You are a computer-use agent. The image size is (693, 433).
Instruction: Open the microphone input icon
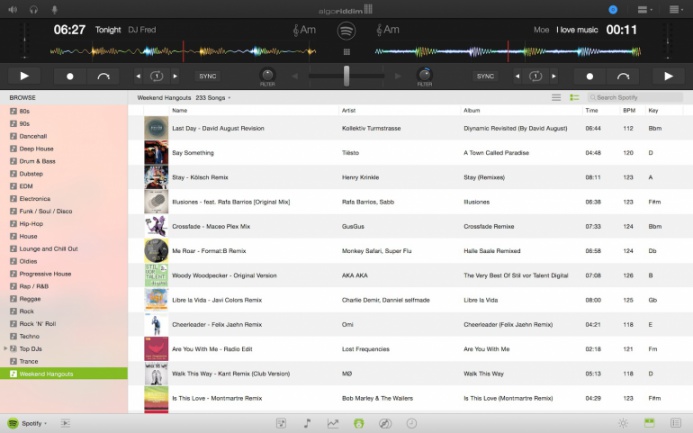click(x=55, y=9)
